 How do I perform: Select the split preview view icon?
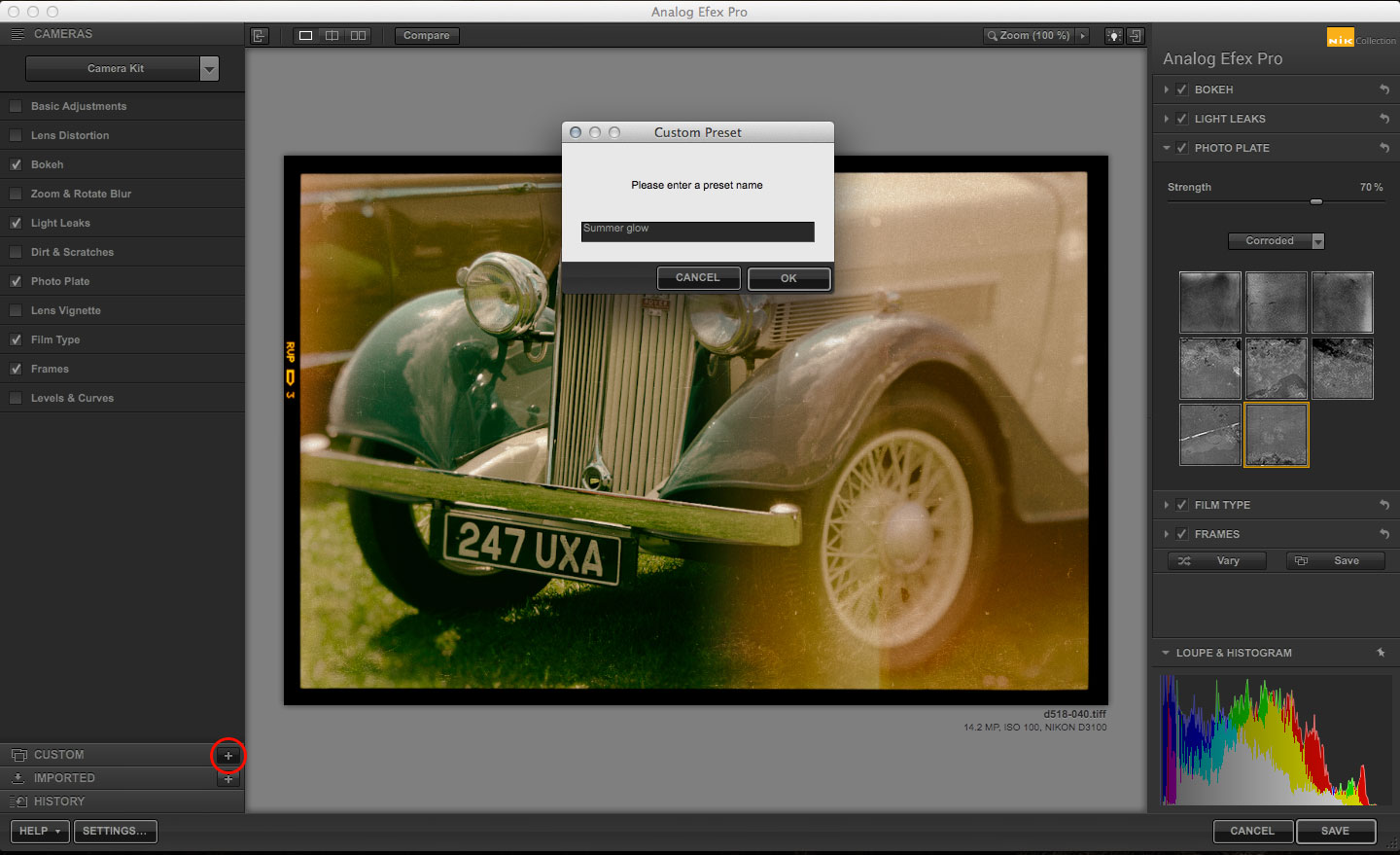coord(332,36)
